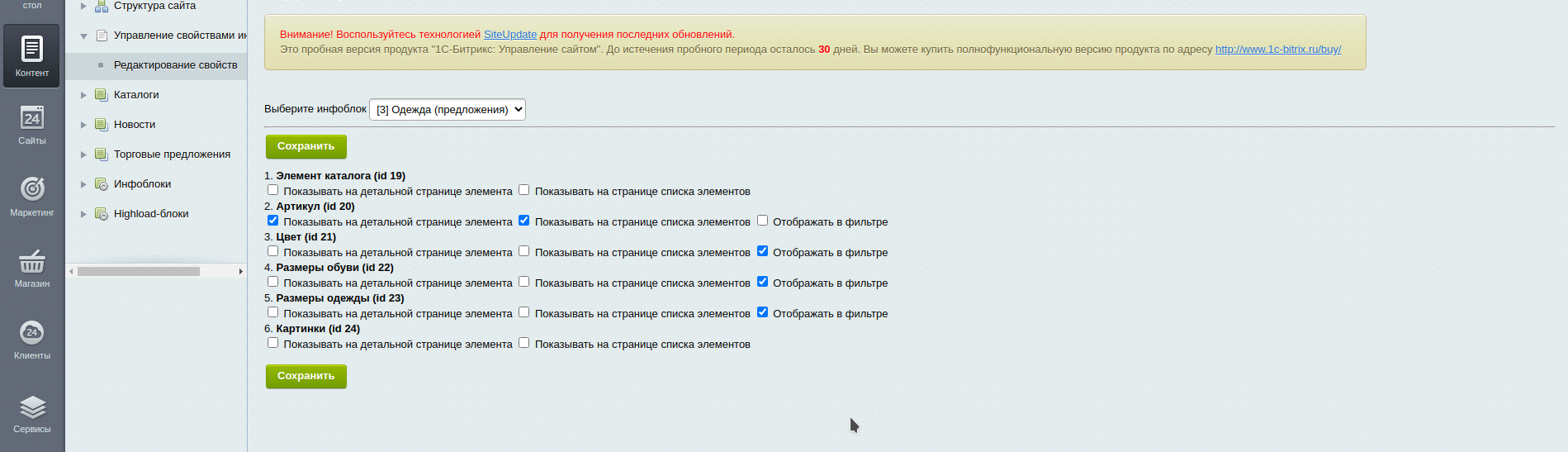Click the tree scrollbar right arrow

(240, 271)
